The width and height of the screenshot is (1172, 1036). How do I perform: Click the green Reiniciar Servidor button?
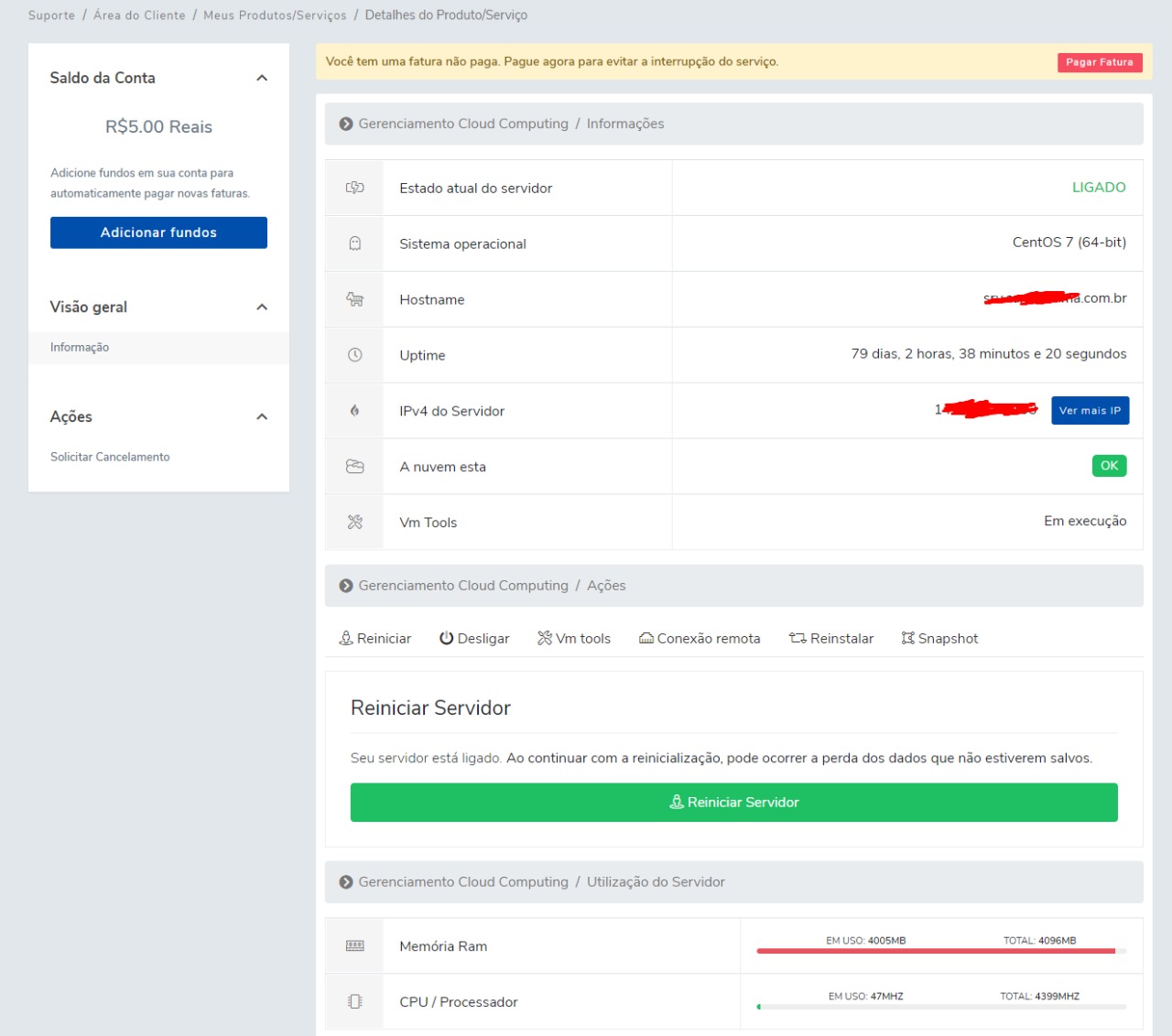[733, 803]
